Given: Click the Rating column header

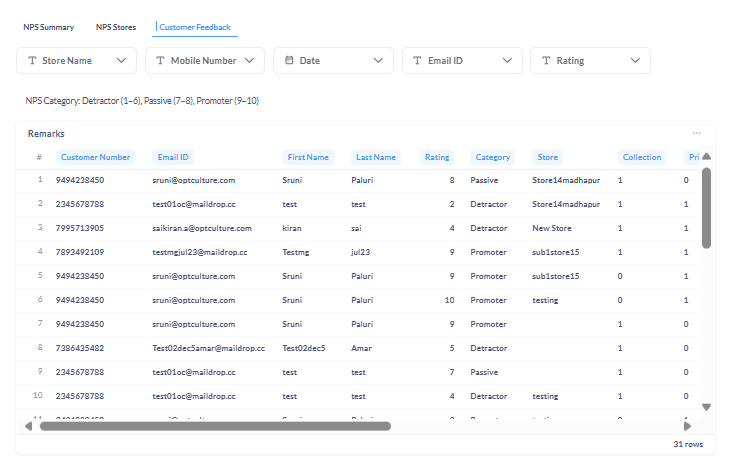Looking at the screenshot, I should tap(437, 157).
